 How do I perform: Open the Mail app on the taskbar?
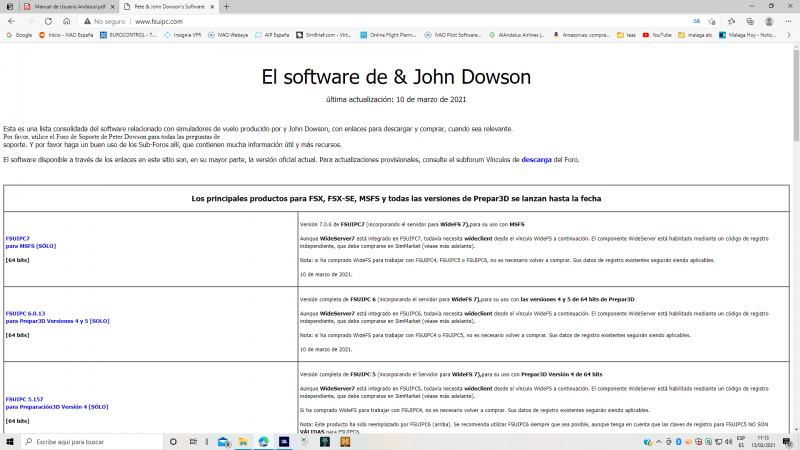223,442
